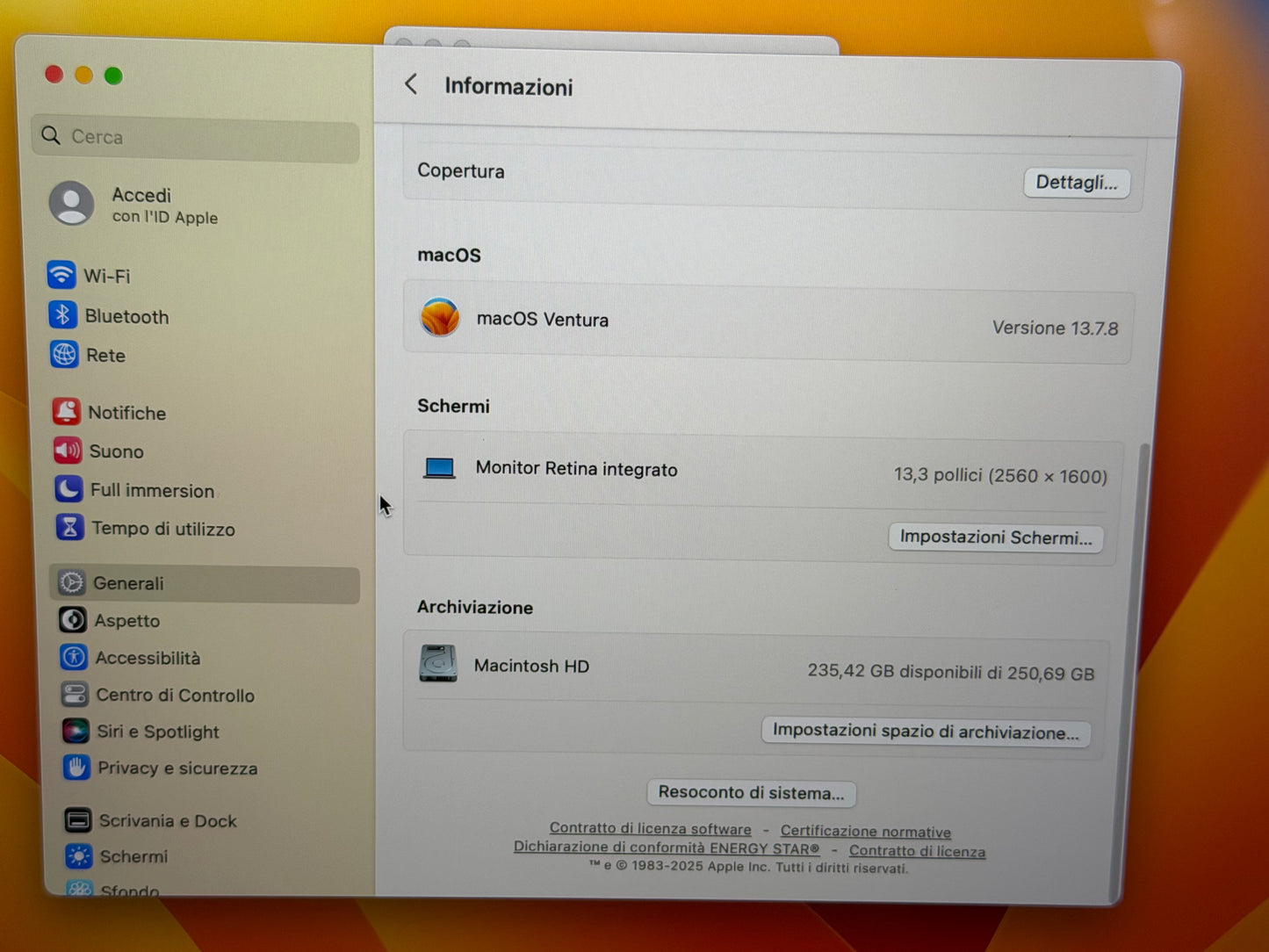Open Dichiarazione di conformità ENERGY STAR link
Image resolution: width=1269 pixels, height=952 pixels.
point(667,847)
